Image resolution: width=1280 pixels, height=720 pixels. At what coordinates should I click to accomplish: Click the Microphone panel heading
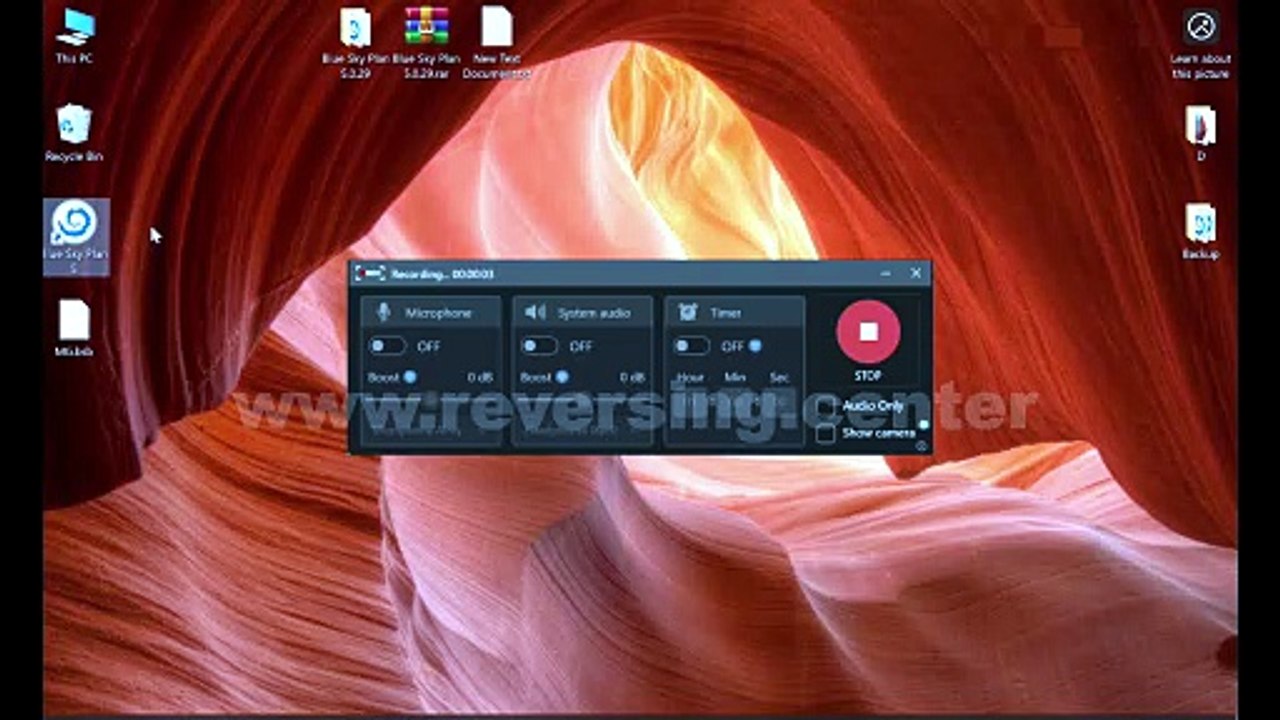coord(438,313)
